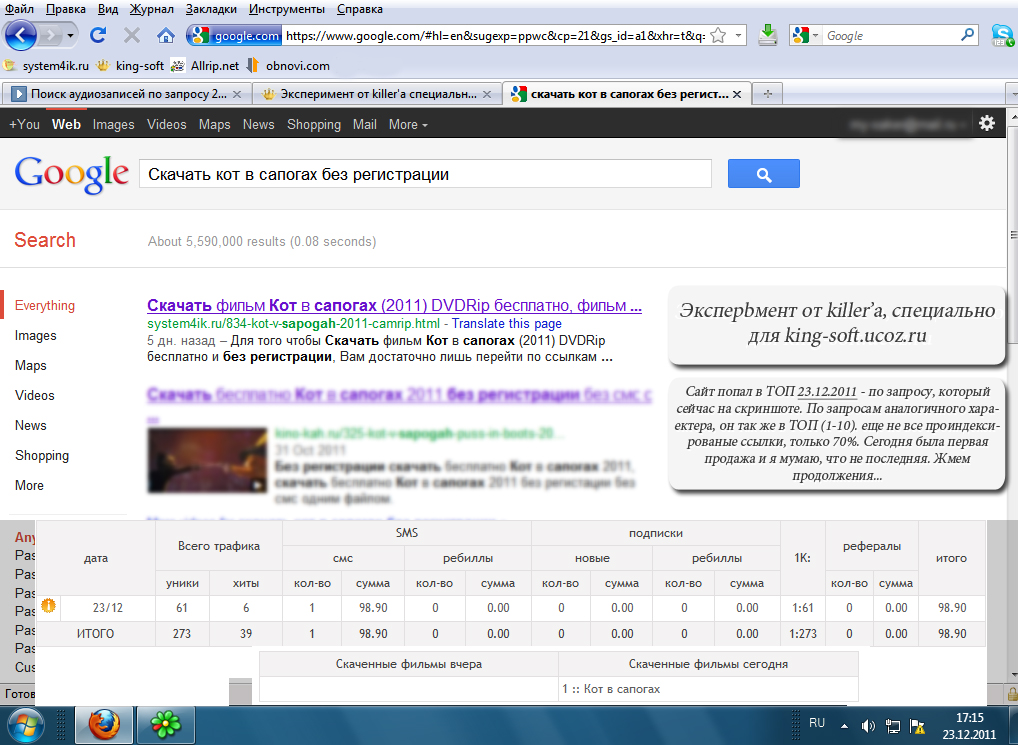The image size is (1018, 745).
Task: Open Videos in the Google top bar
Action: [166, 124]
